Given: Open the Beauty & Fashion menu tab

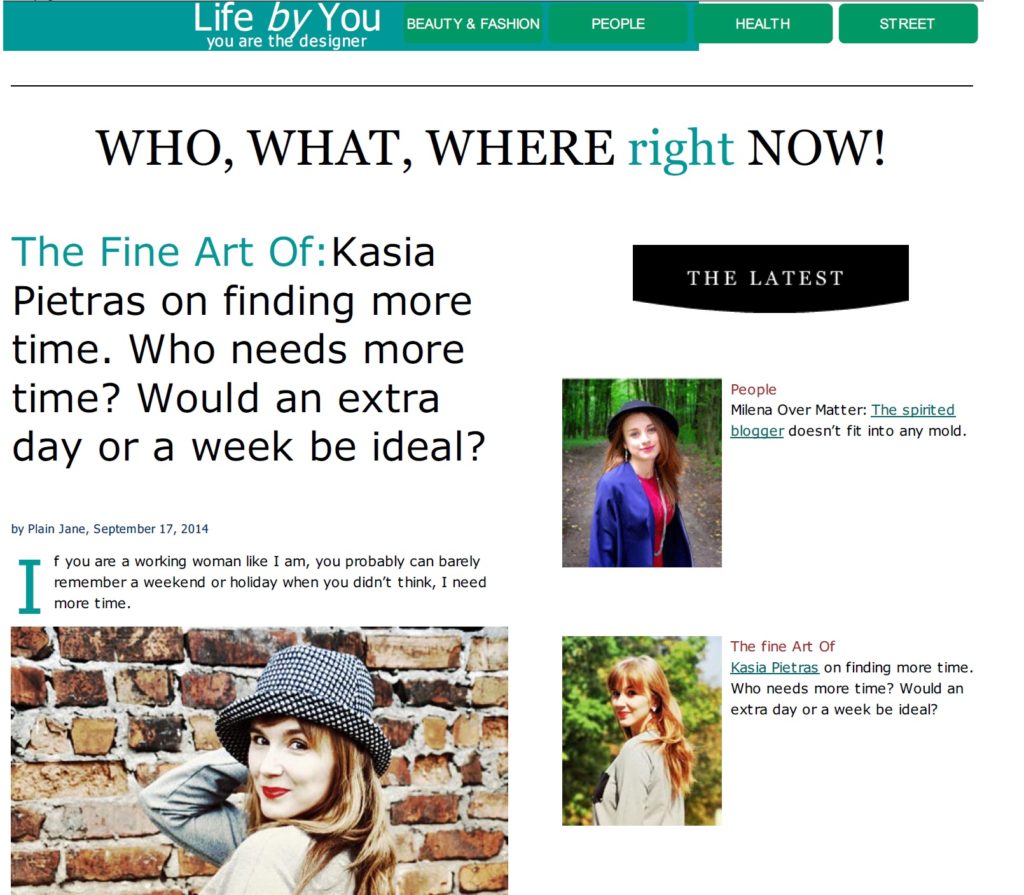Looking at the screenshot, I should pyautogui.click(x=473, y=24).
